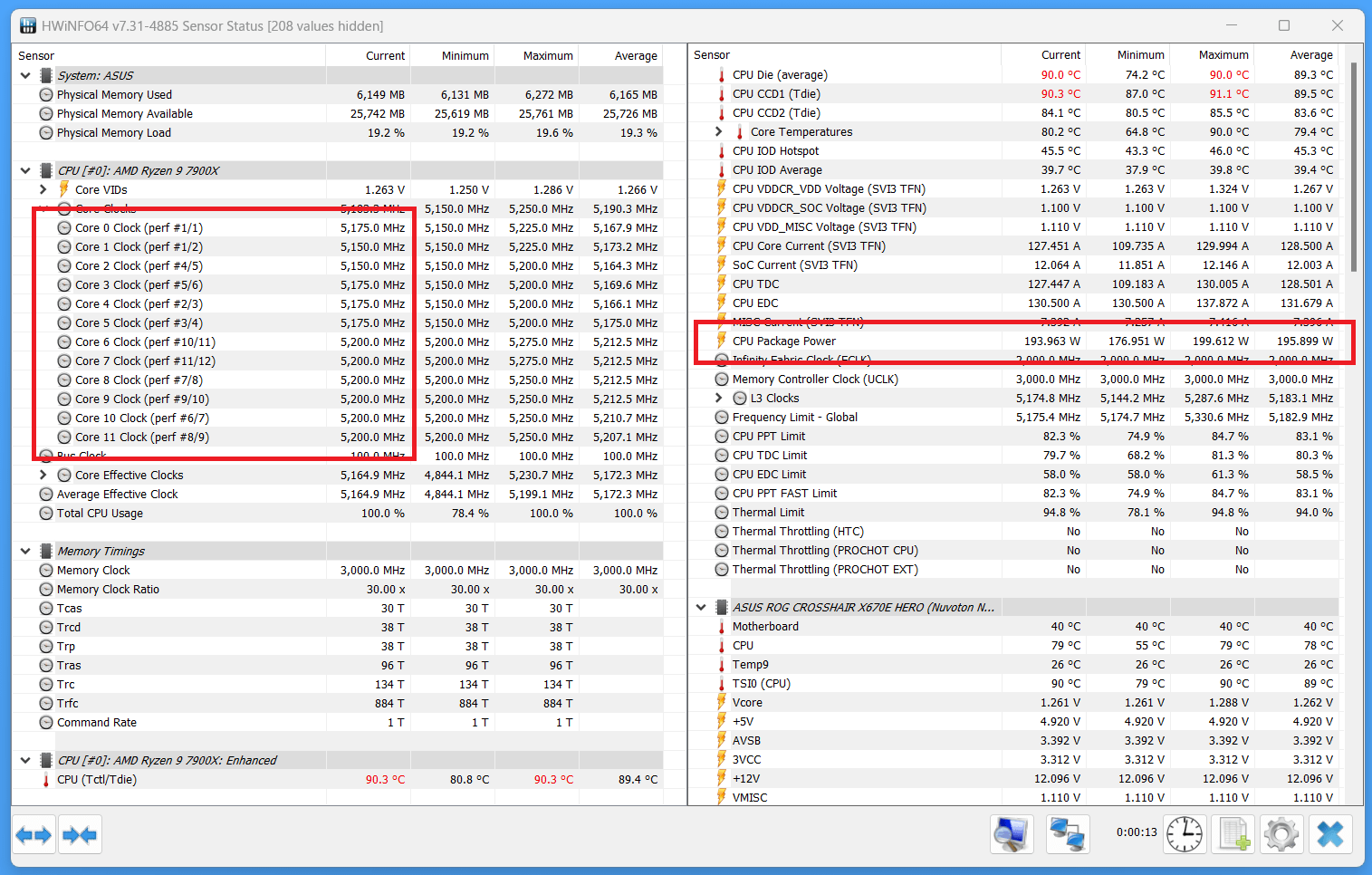Click the CPU (Tctl/Tdie) thermometer icon
The width and height of the screenshot is (1372, 875).
tap(46, 780)
